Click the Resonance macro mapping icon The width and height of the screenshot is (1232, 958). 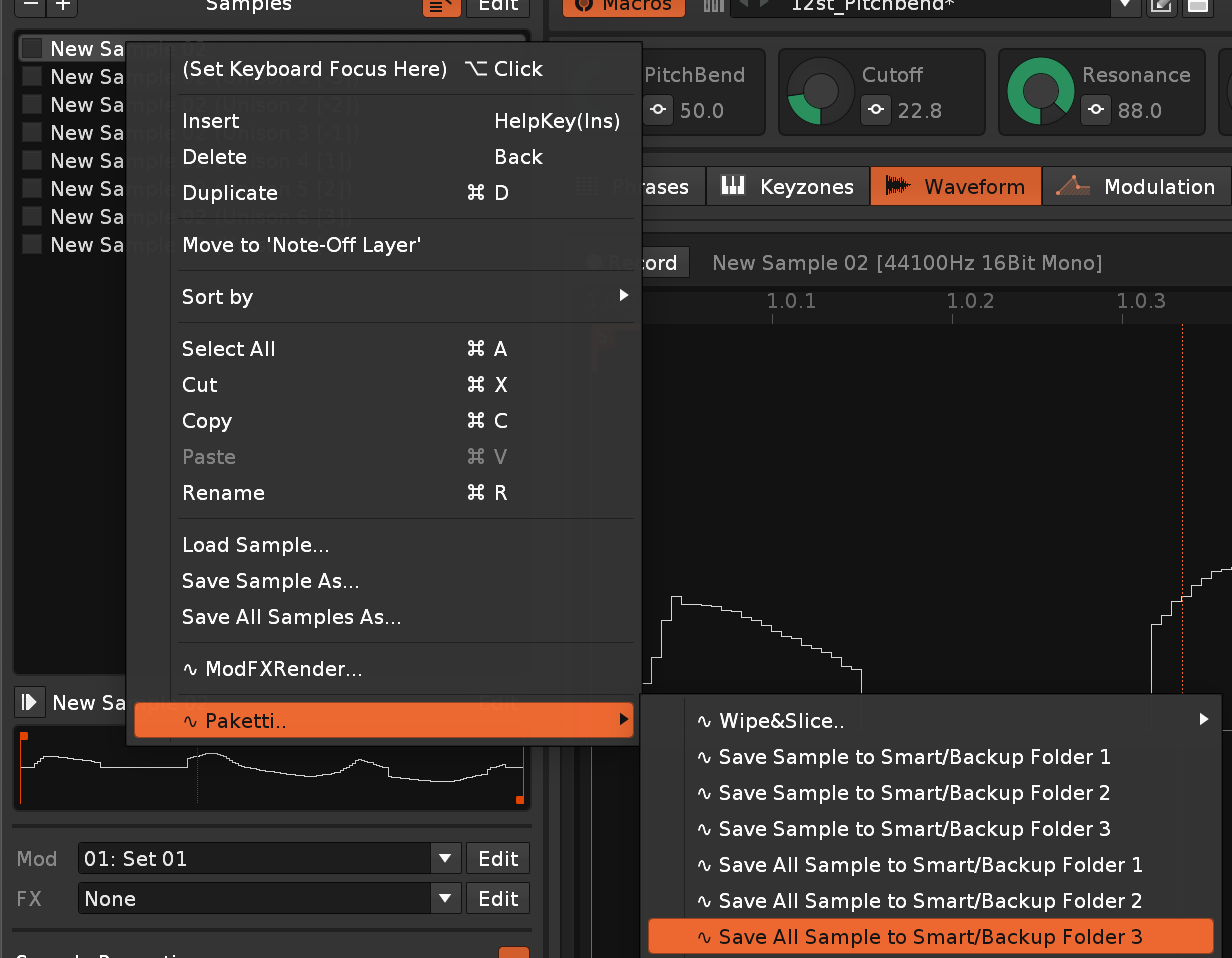pos(1096,110)
